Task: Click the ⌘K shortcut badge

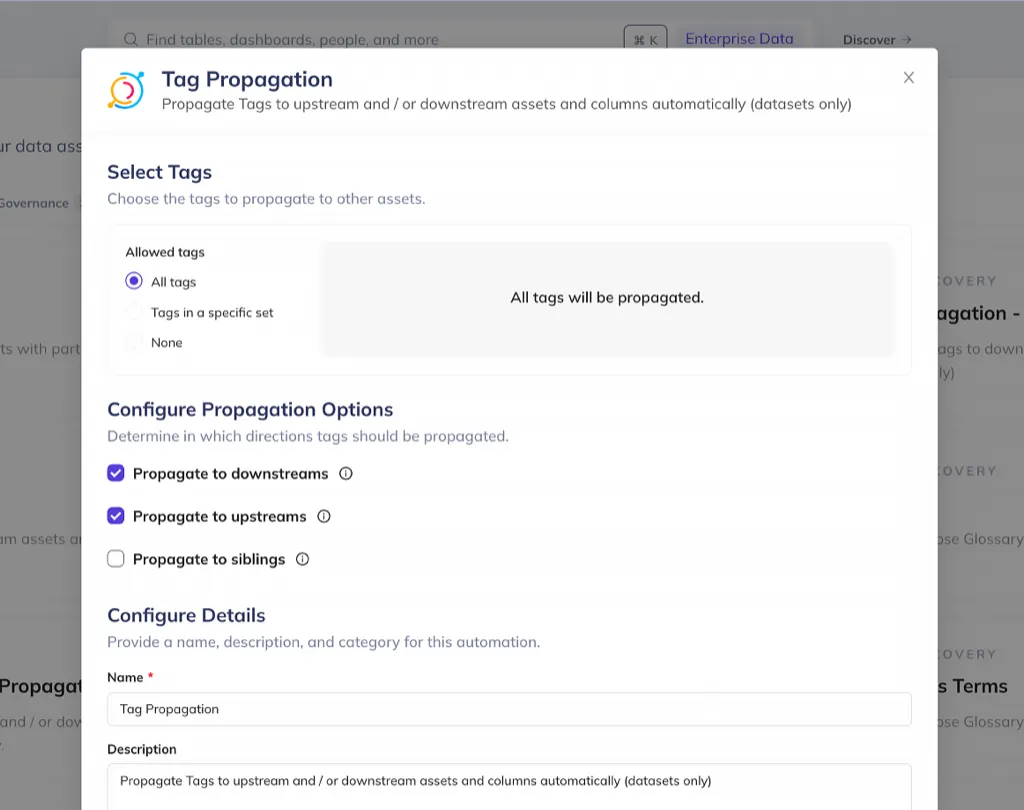Action: coord(646,40)
